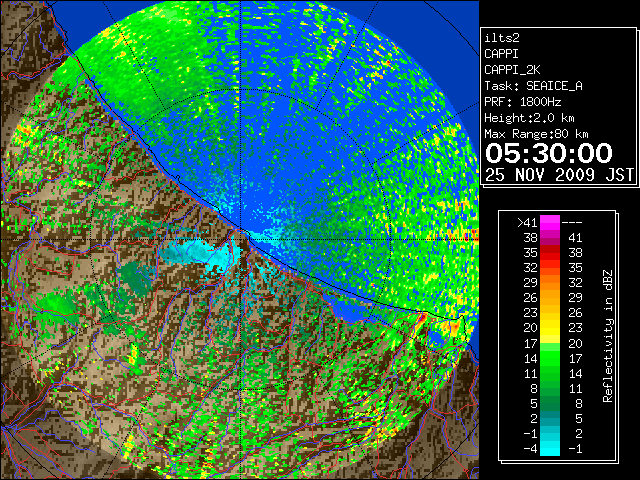Click the ">41" legend label
Viewport: 640px width, 480px height.
(x=527, y=223)
